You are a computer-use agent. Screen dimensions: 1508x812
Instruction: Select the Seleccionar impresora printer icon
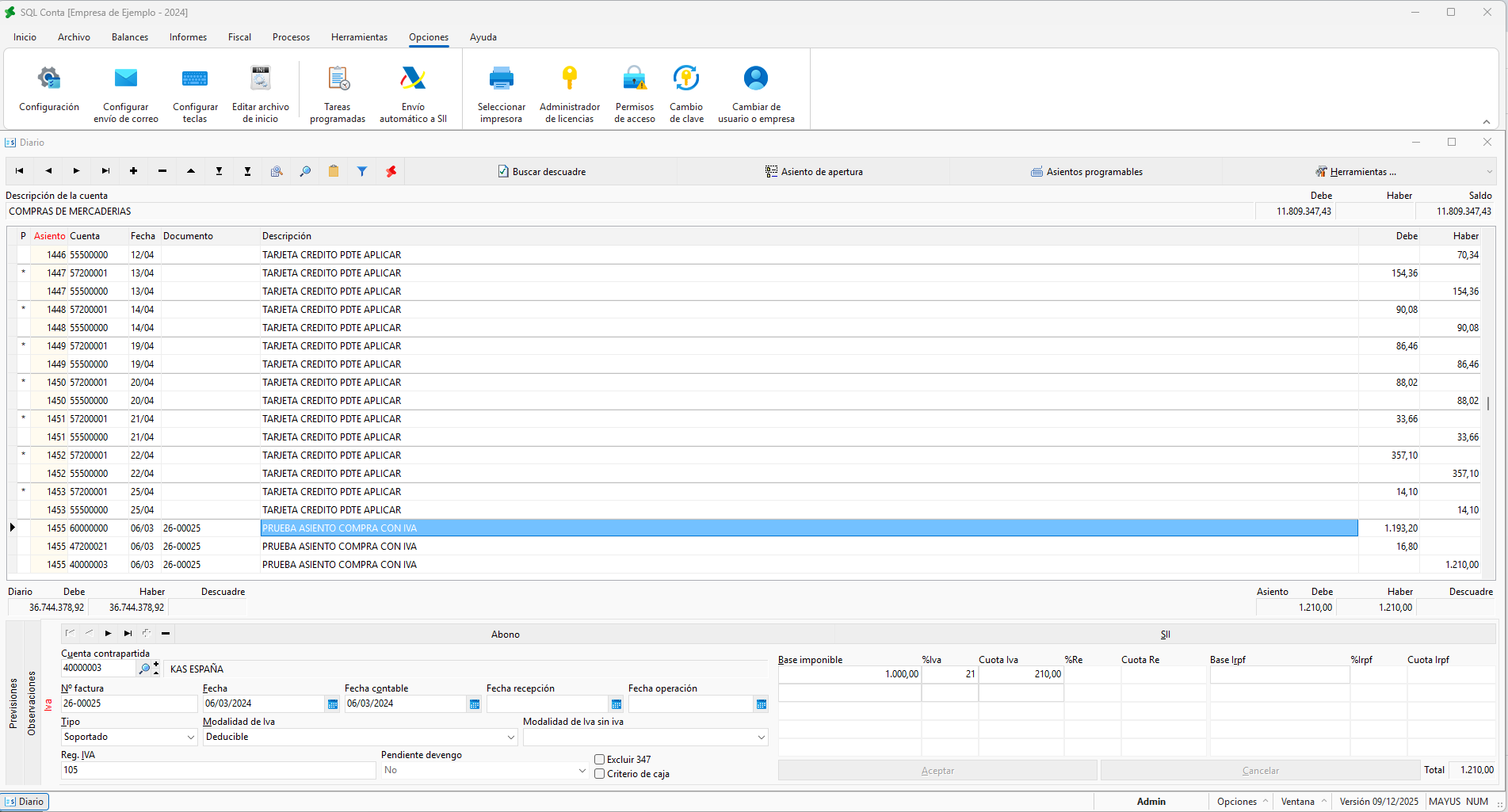coord(501,78)
